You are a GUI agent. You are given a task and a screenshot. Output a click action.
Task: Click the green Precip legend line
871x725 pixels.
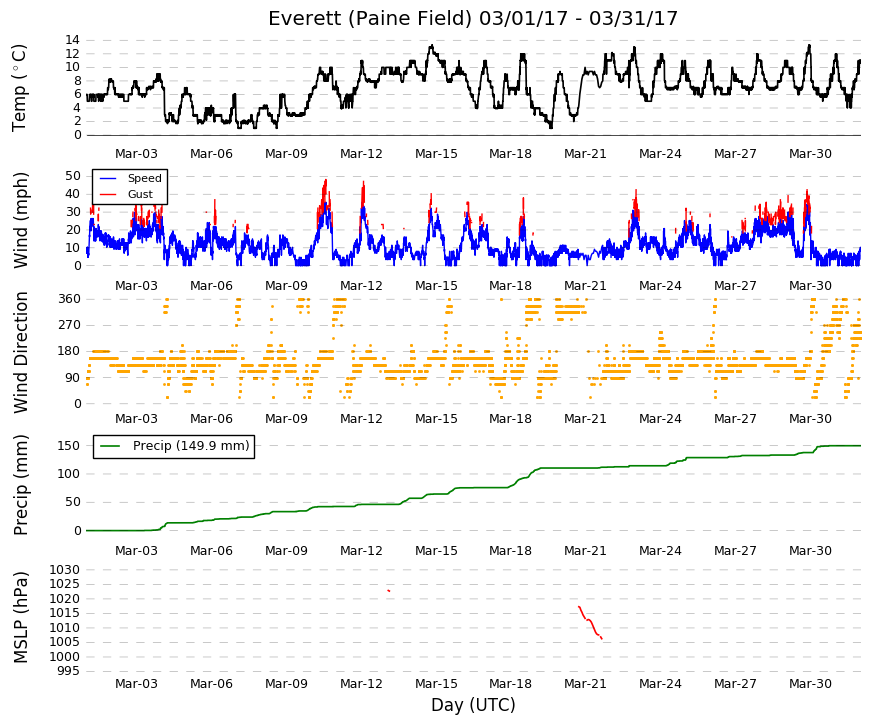pyautogui.click(x=112, y=446)
